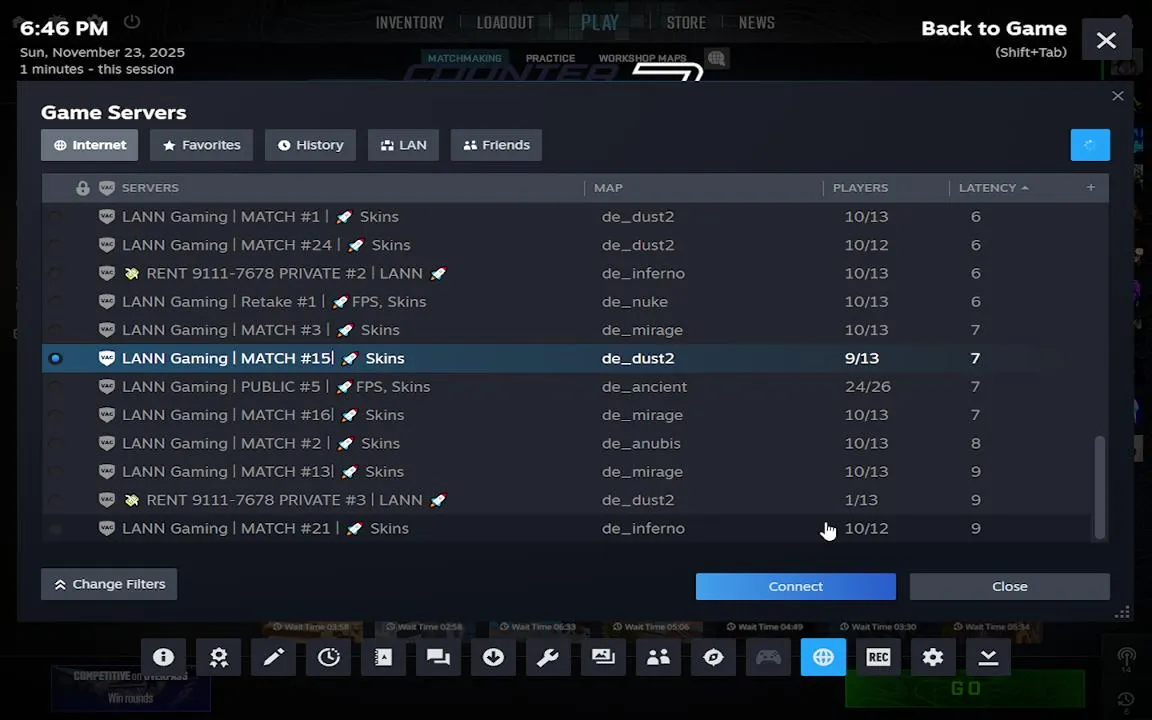Open the Notes pencil icon
This screenshot has height=720, width=1152.
pos(273,657)
